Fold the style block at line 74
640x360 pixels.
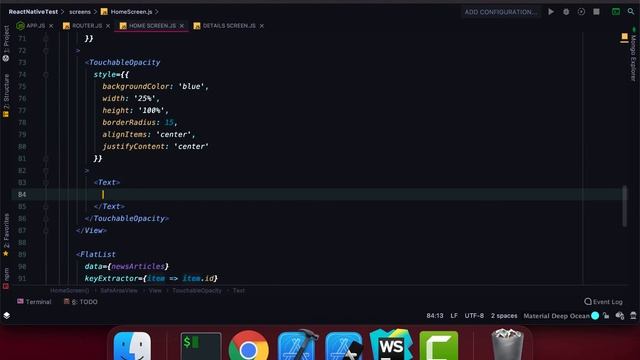(x=46, y=75)
